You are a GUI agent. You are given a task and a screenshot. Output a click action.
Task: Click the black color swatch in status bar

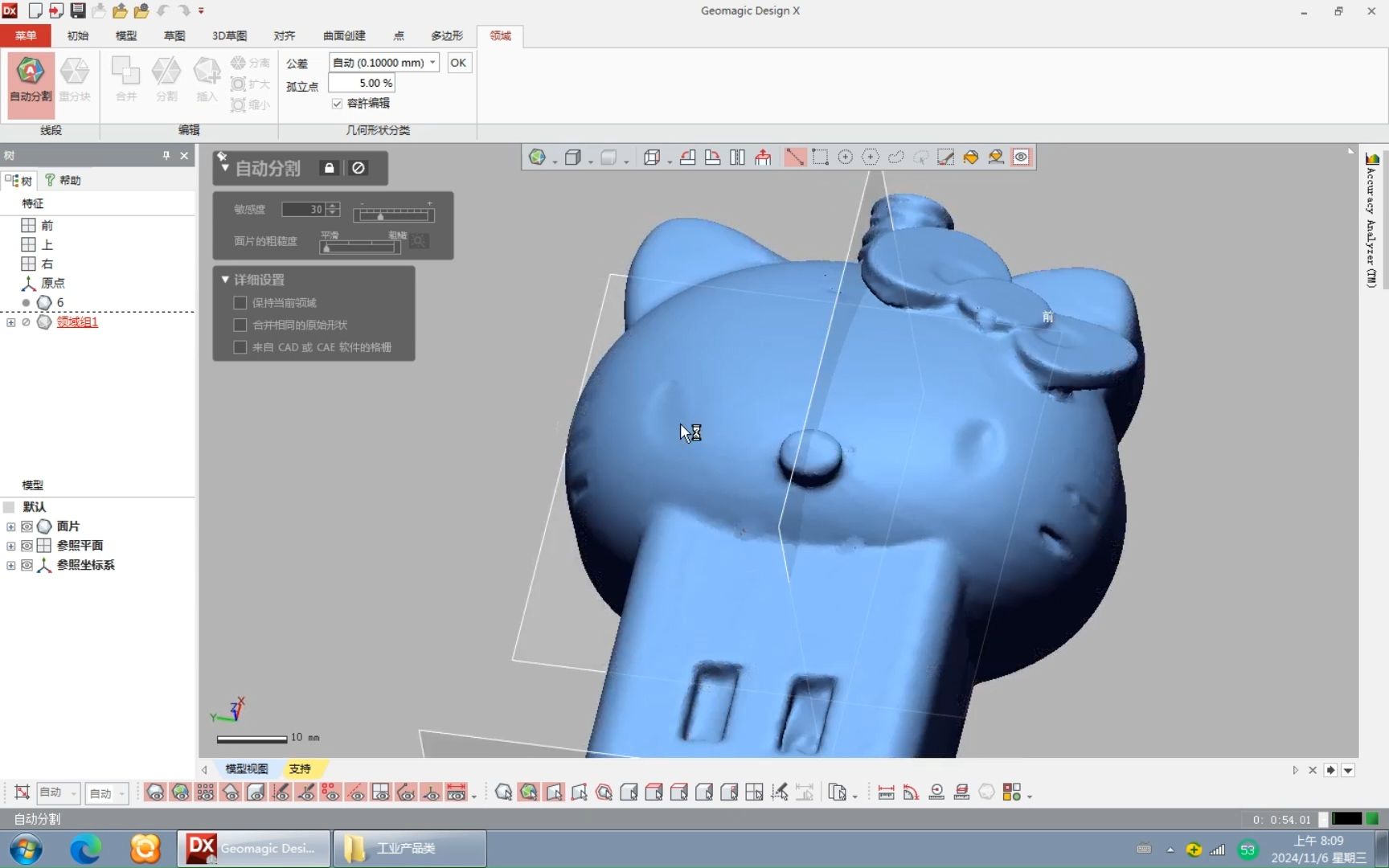click(1346, 819)
